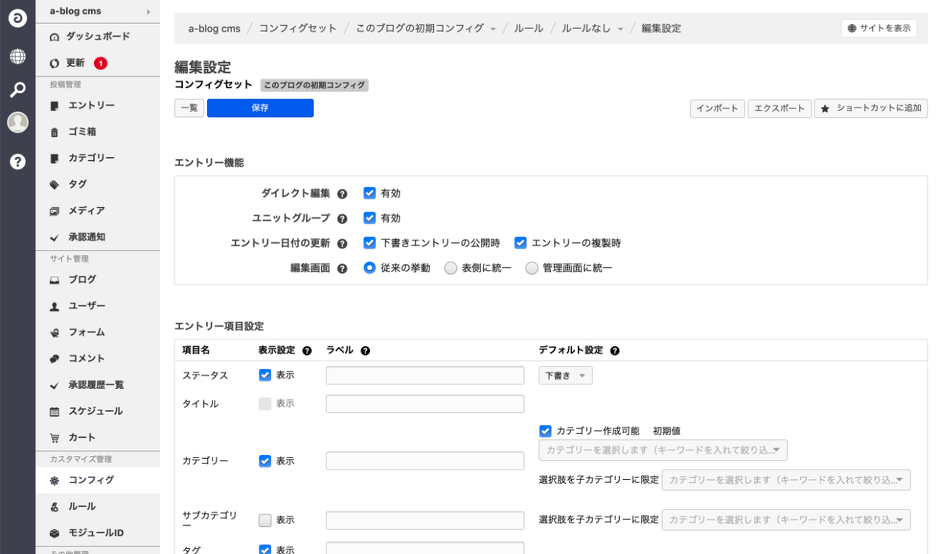
Task: Toggle ステータス 表示 checkbox
Action: 264,375
